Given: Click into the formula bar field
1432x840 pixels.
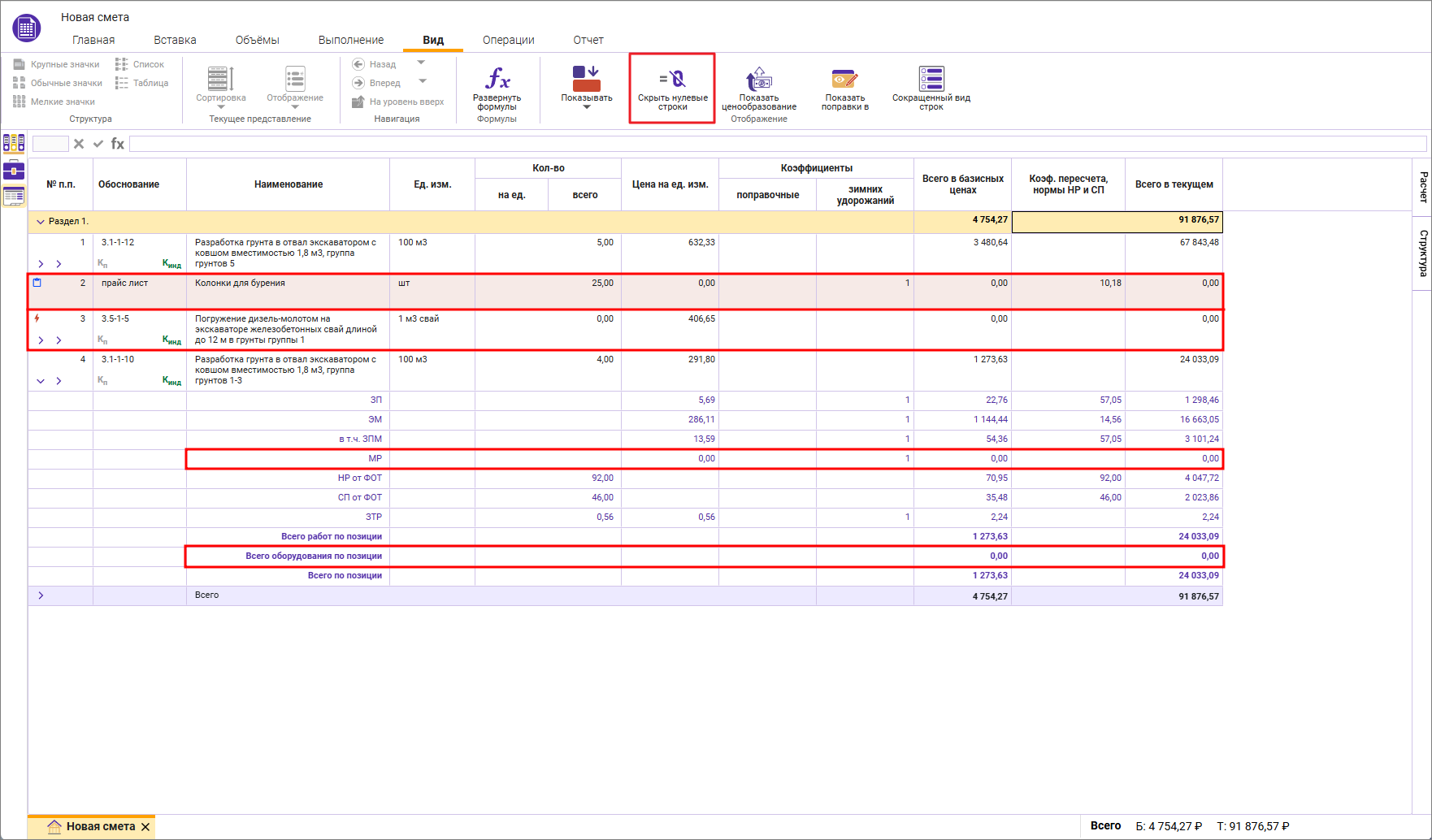Looking at the screenshot, I should point(778,144).
